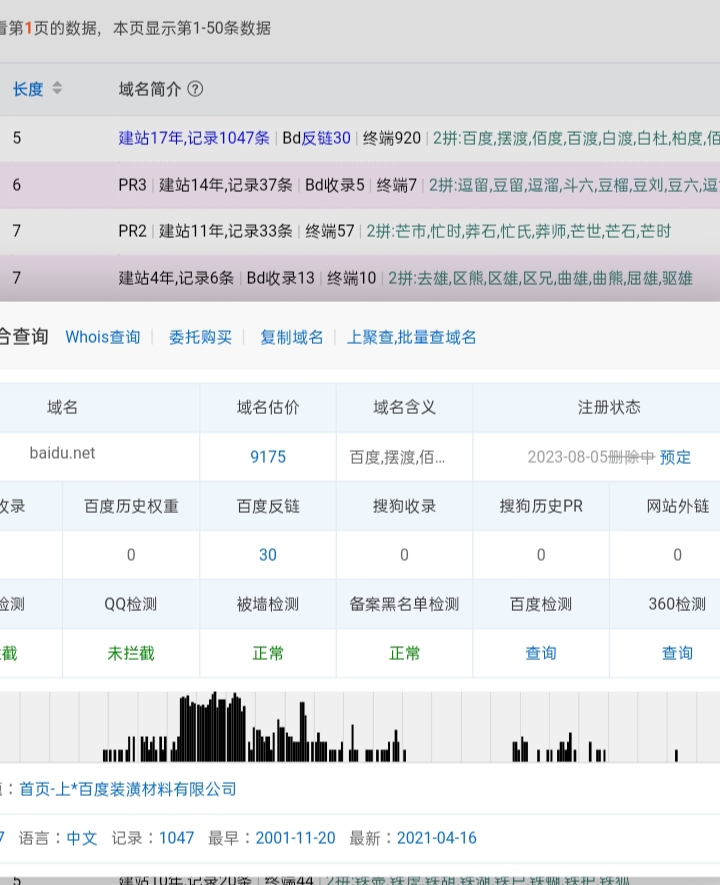Open Whois查询 link
Image resolution: width=720 pixels, height=885 pixels.
[x=103, y=337]
